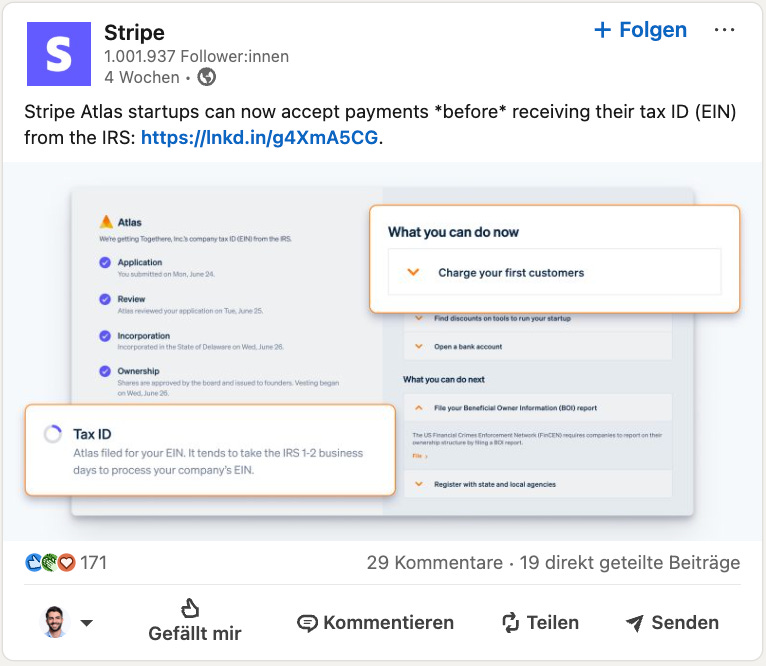Expand Charge your first customers chevron
This screenshot has height=666, width=766.
point(413,272)
